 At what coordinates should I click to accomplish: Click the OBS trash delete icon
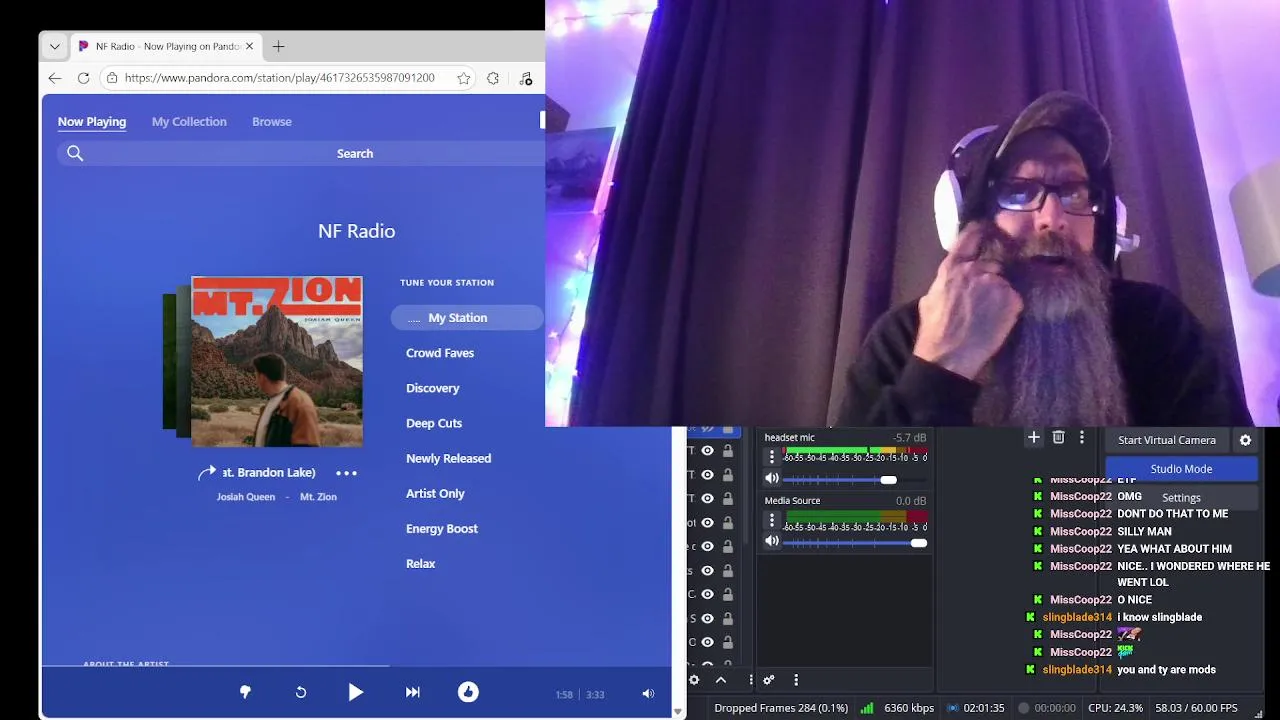click(1058, 437)
